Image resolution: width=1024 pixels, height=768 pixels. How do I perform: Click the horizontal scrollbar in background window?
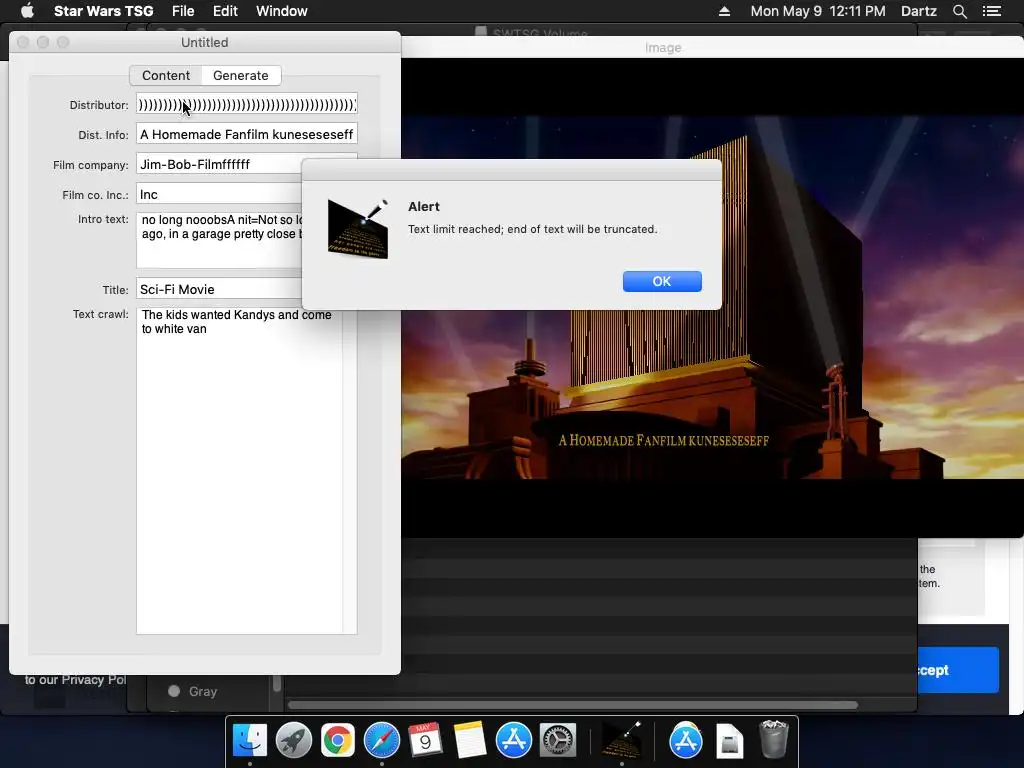point(573,705)
